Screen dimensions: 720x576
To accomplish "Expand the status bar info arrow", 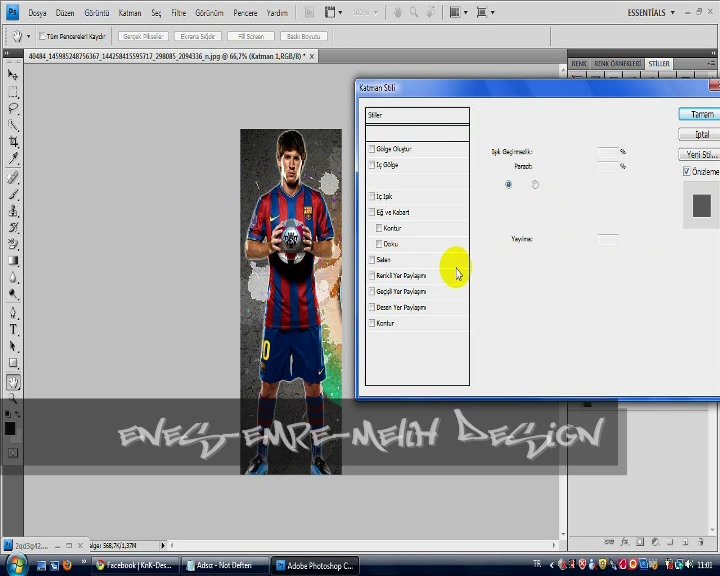I will [x=163, y=545].
